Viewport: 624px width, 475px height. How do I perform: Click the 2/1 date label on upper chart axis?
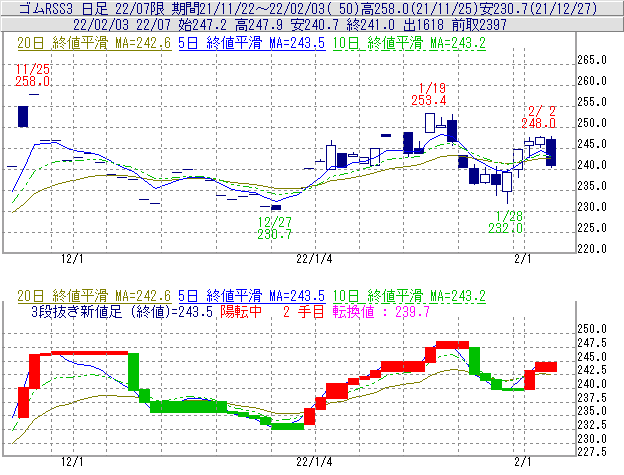coord(523,259)
